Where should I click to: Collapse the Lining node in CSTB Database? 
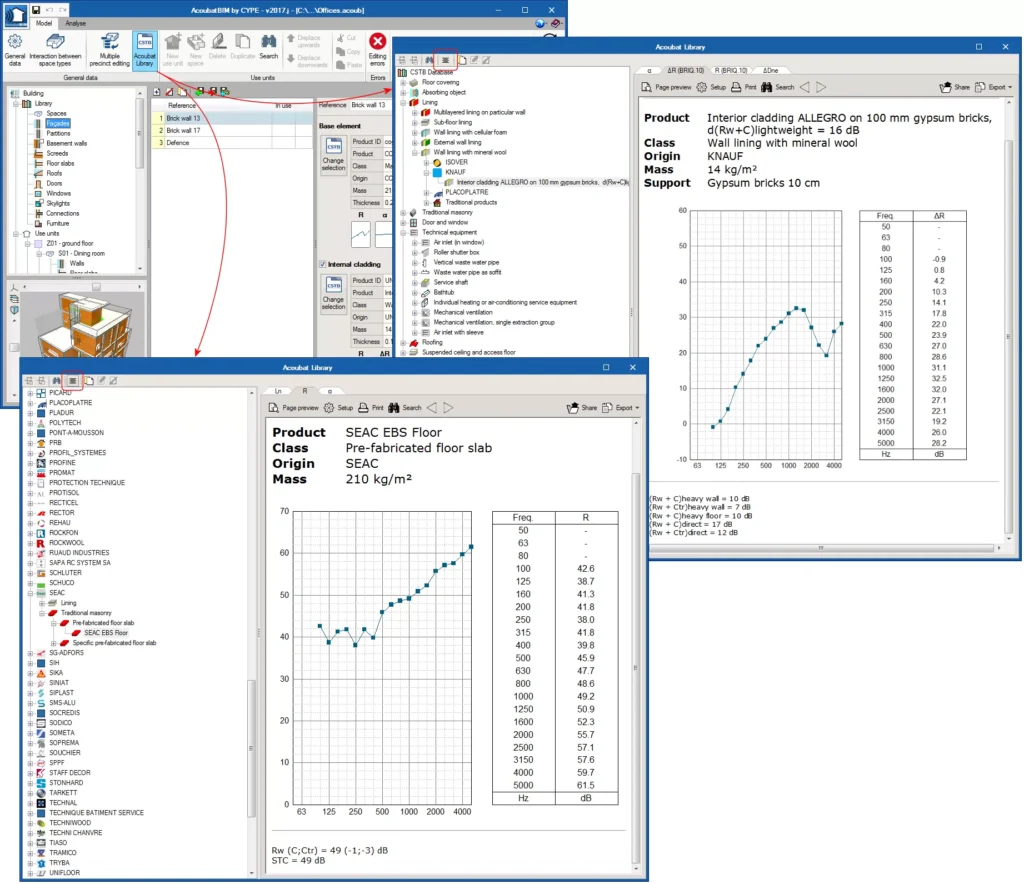pyautogui.click(x=403, y=103)
